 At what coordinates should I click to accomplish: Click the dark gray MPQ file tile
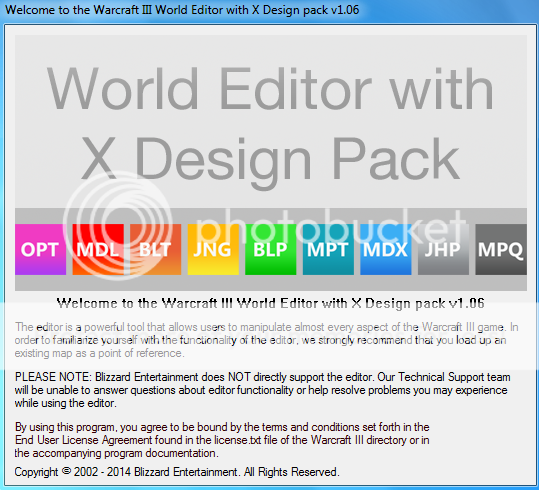pos(501,249)
